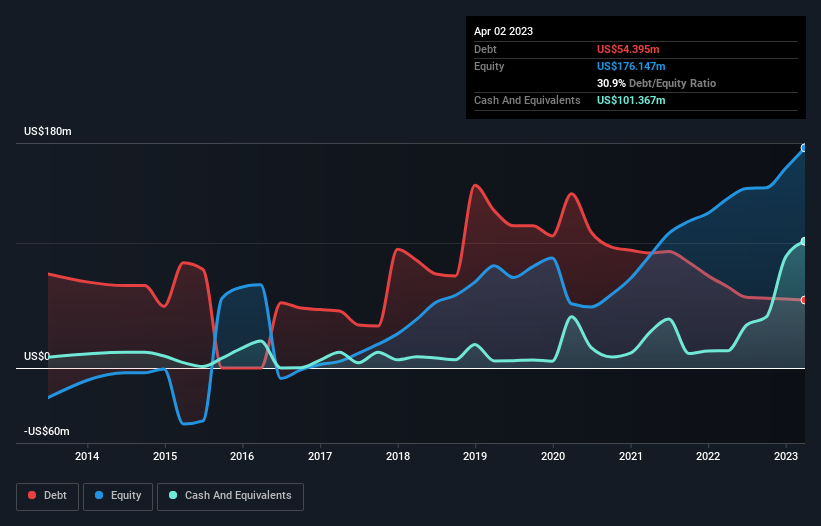Toggle the Equity series legend button
Screen dimensions: 821x526
[x=118, y=496]
